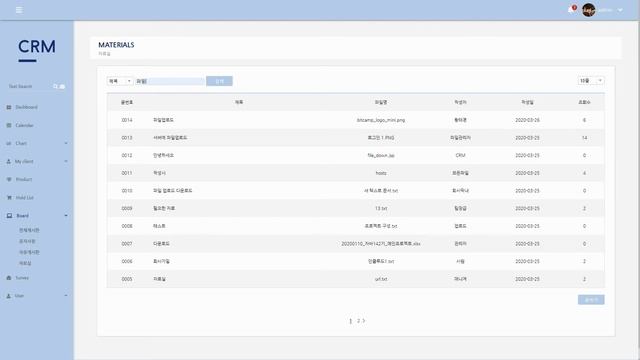This screenshot has height=360, width=640.
Task: Click the Board laptop icon
Action: (x=9, y=216)
